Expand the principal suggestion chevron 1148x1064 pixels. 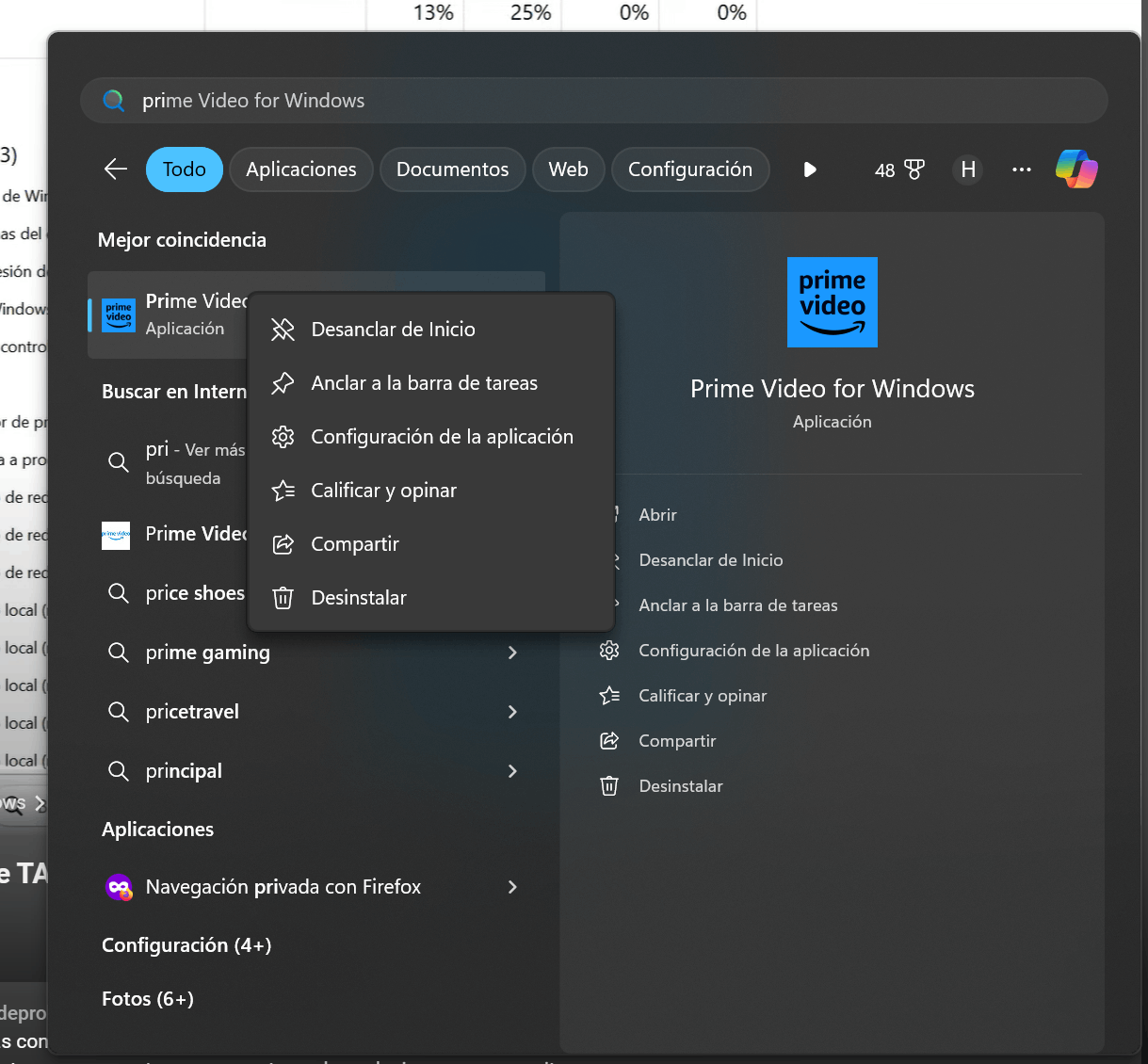[512, 771]
